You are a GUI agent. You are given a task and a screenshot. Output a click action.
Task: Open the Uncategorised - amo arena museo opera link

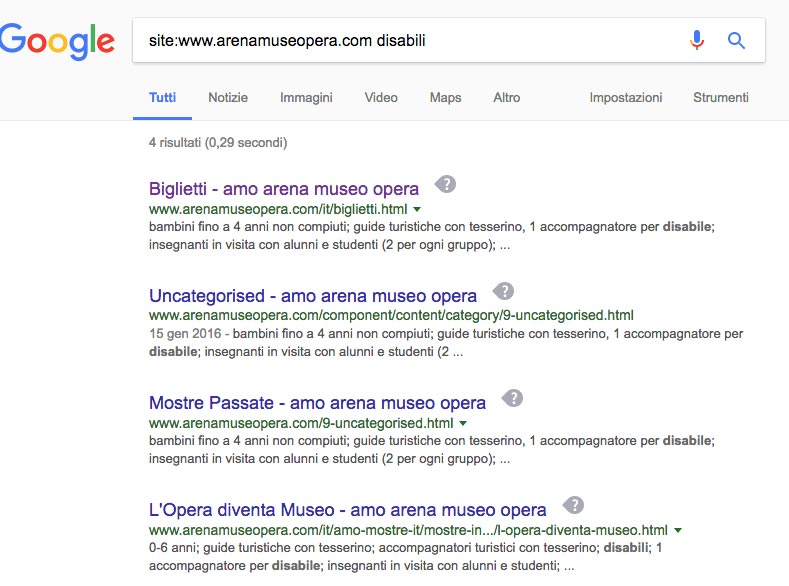(312, 296)
